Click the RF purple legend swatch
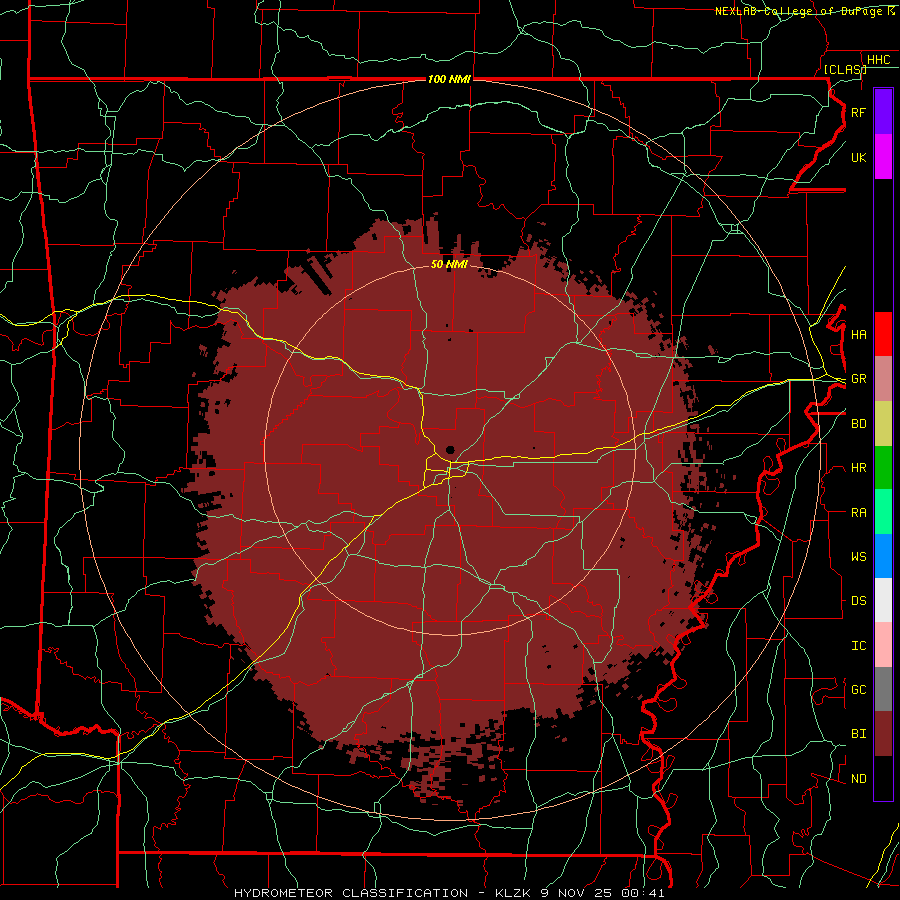 click(x=883, y=112)
